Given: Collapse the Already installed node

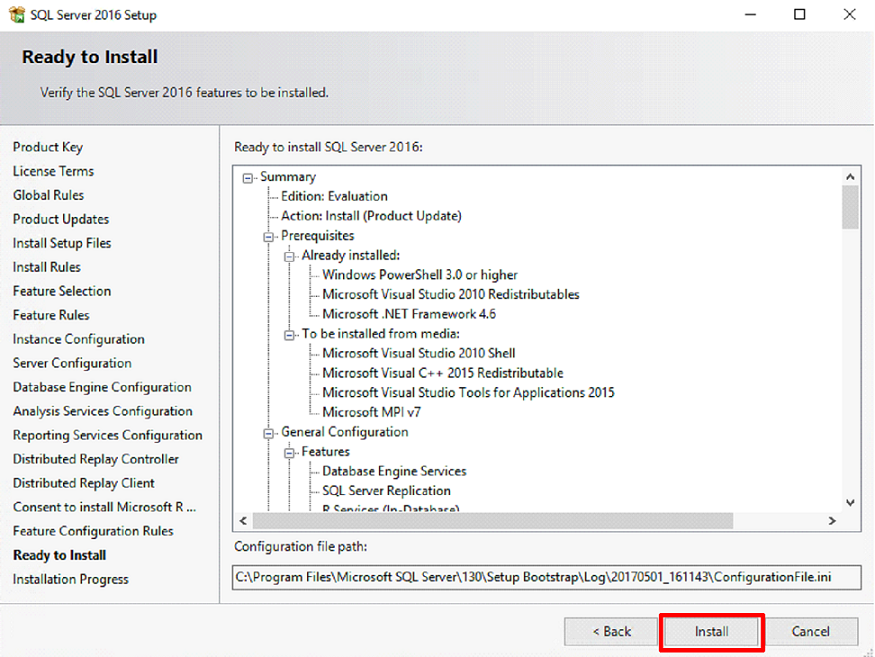Looking at the screenshot, I should click(290, 256).
